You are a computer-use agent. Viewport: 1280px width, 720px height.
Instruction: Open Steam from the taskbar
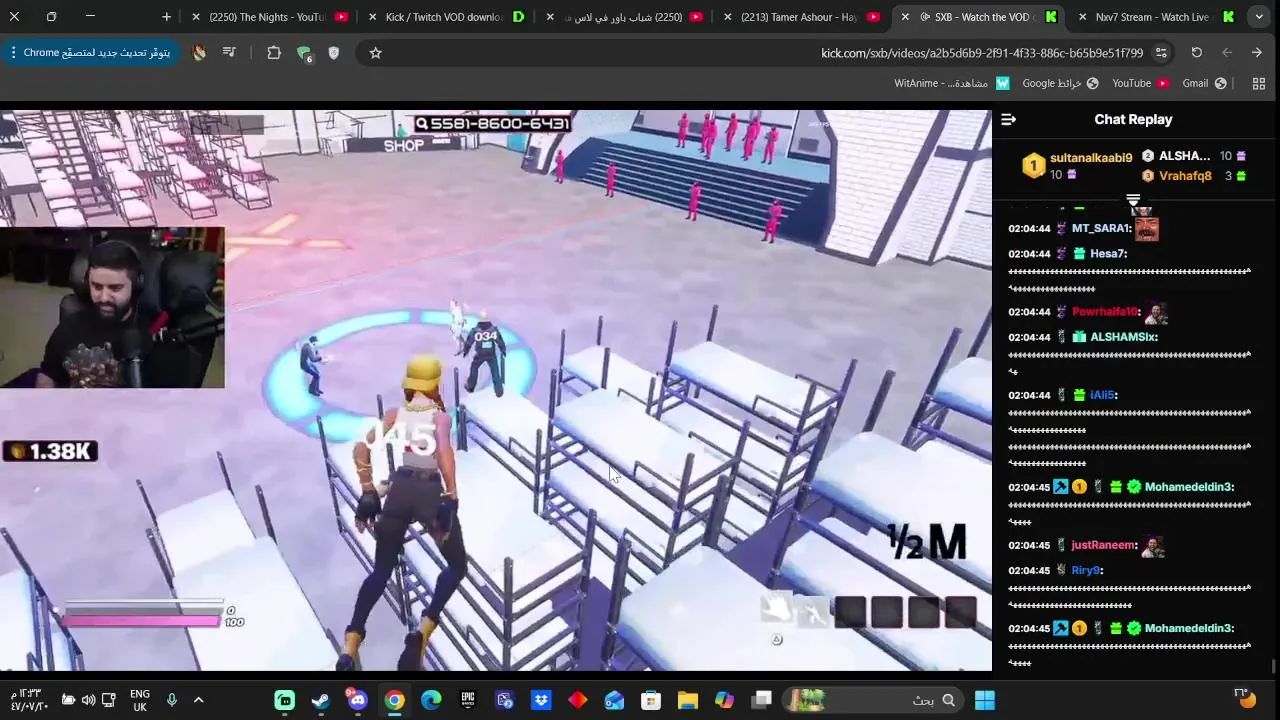(321, 700)
